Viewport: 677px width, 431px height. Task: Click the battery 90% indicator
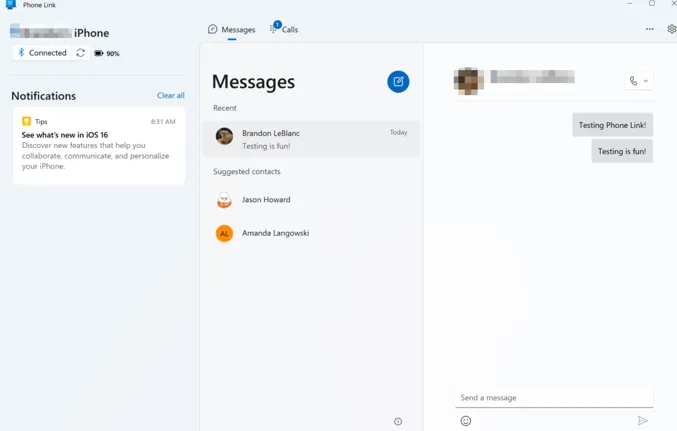point(107,53)
